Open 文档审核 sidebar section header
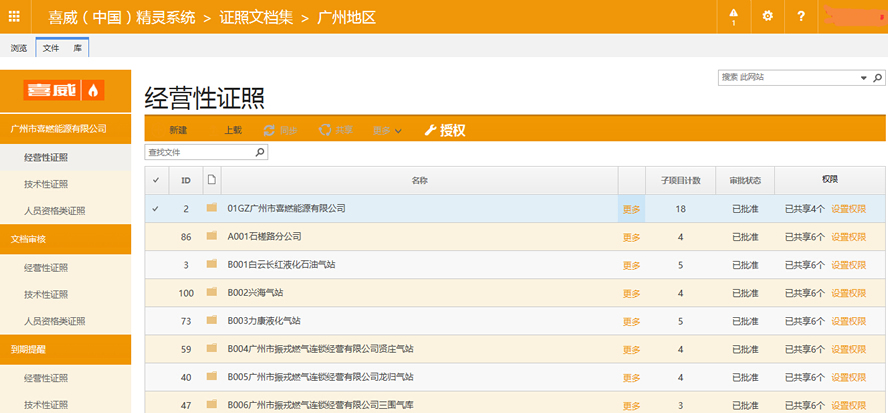This screenshot has height=413, width=888. 65,239
